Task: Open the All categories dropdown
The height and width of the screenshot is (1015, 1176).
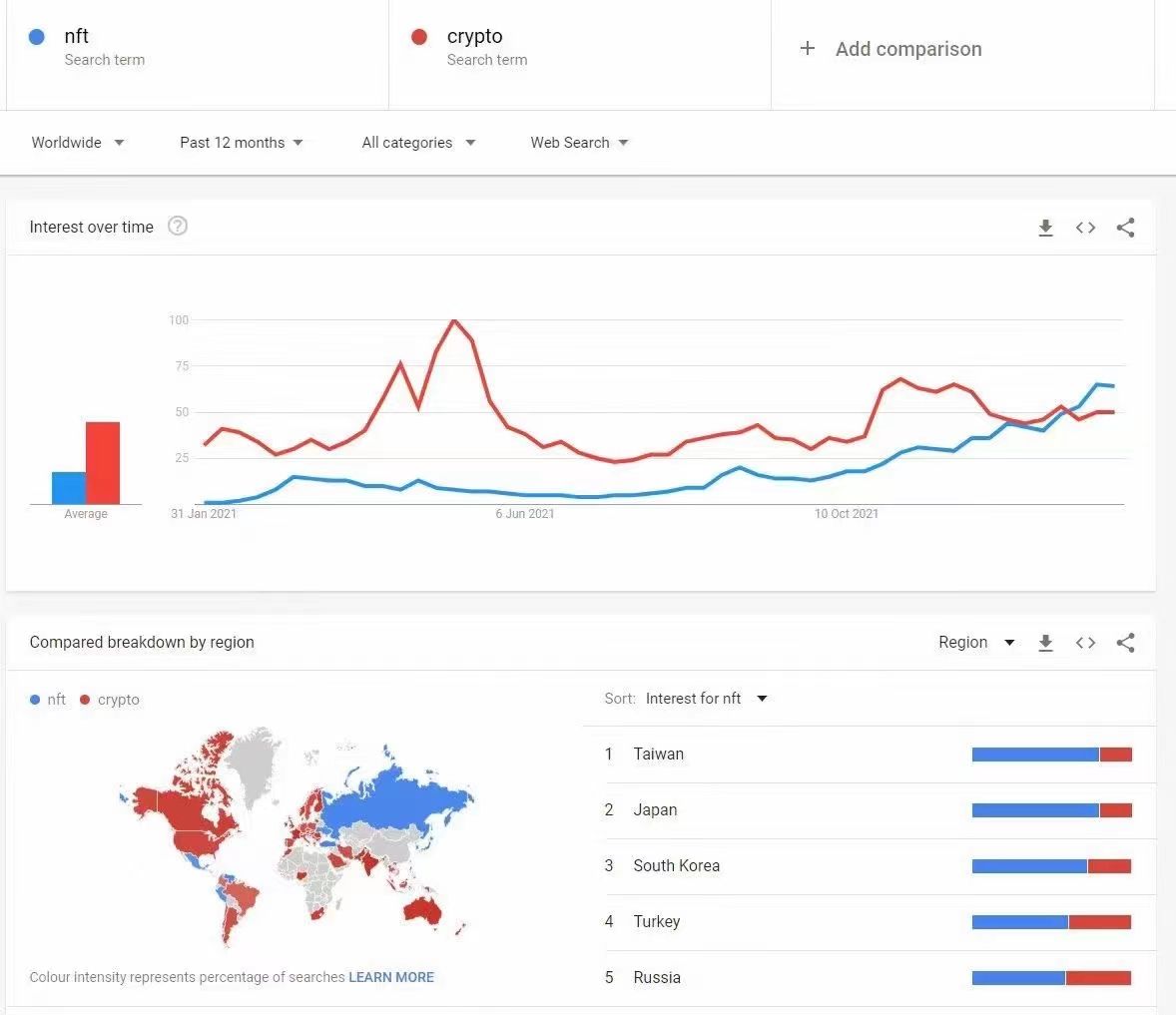Action: 418,143
